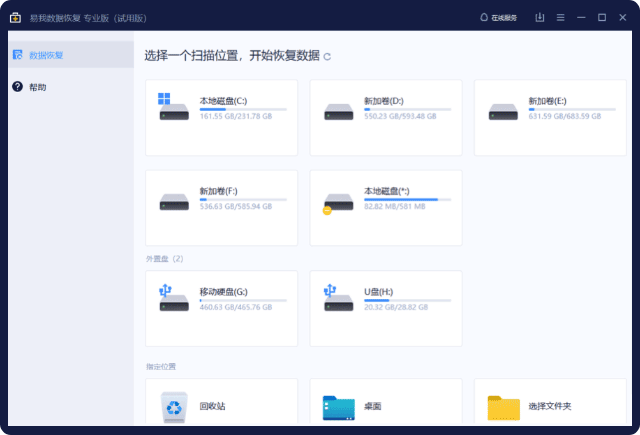The image size is (640, 435).
Task: Click the 本地磁盘(*:) usage bar
Action: coord(407,200)
